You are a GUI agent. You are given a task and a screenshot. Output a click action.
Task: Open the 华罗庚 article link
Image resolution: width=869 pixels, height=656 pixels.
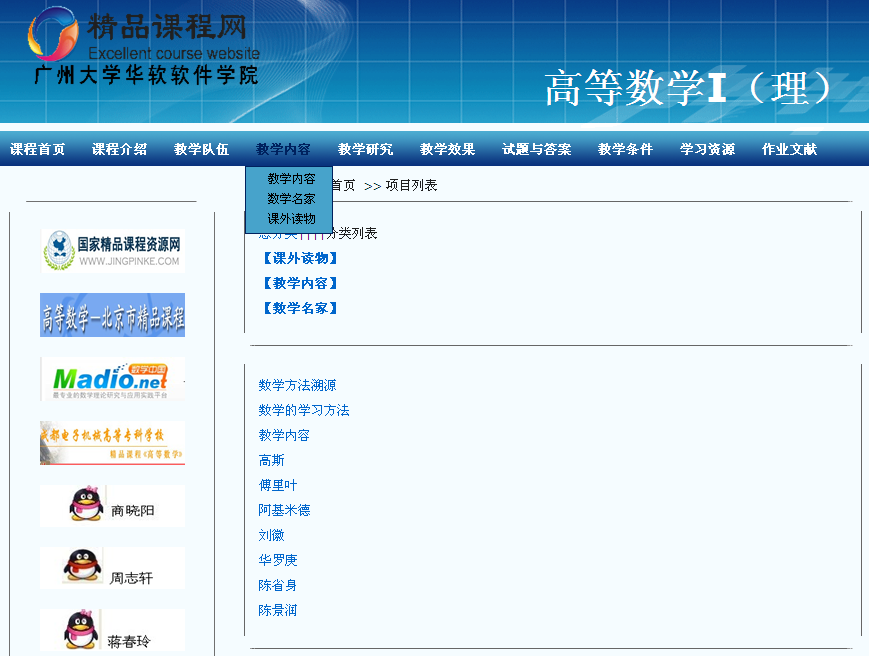[278, 560]
